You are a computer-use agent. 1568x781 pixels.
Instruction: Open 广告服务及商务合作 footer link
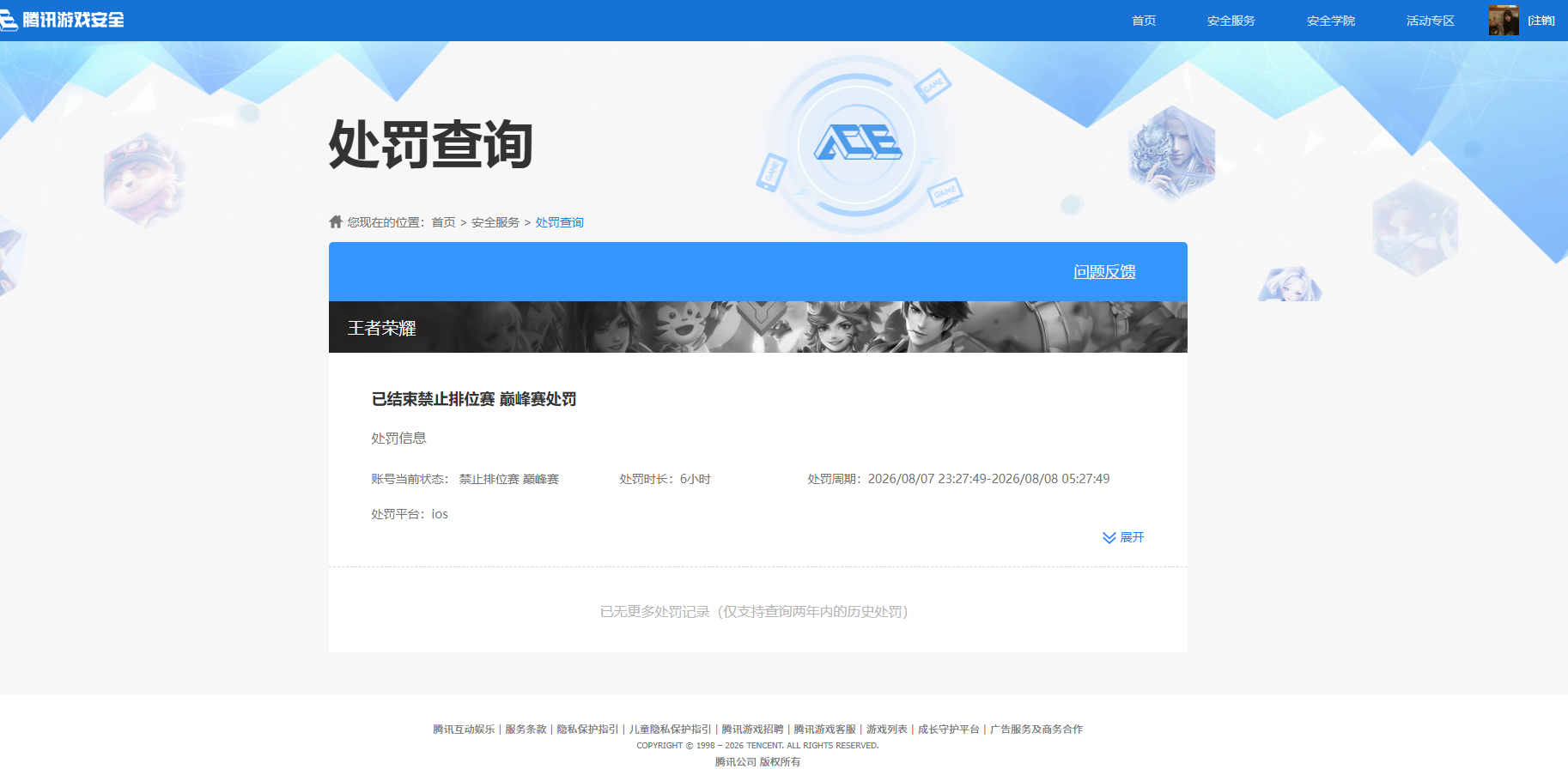pyautogui.click(x=1036, y=730)
